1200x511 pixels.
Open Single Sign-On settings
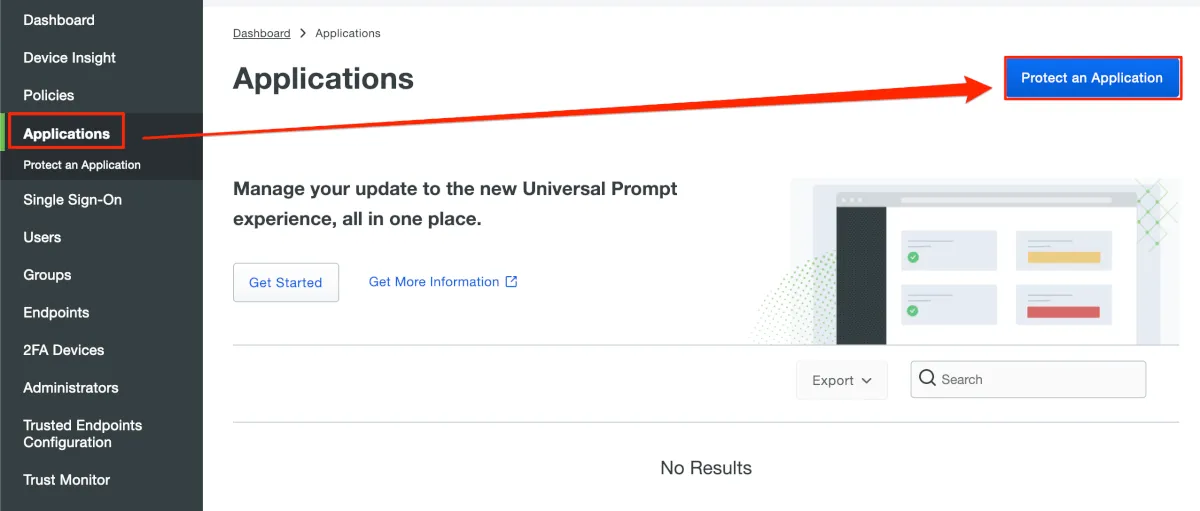[x=72, y=200]
